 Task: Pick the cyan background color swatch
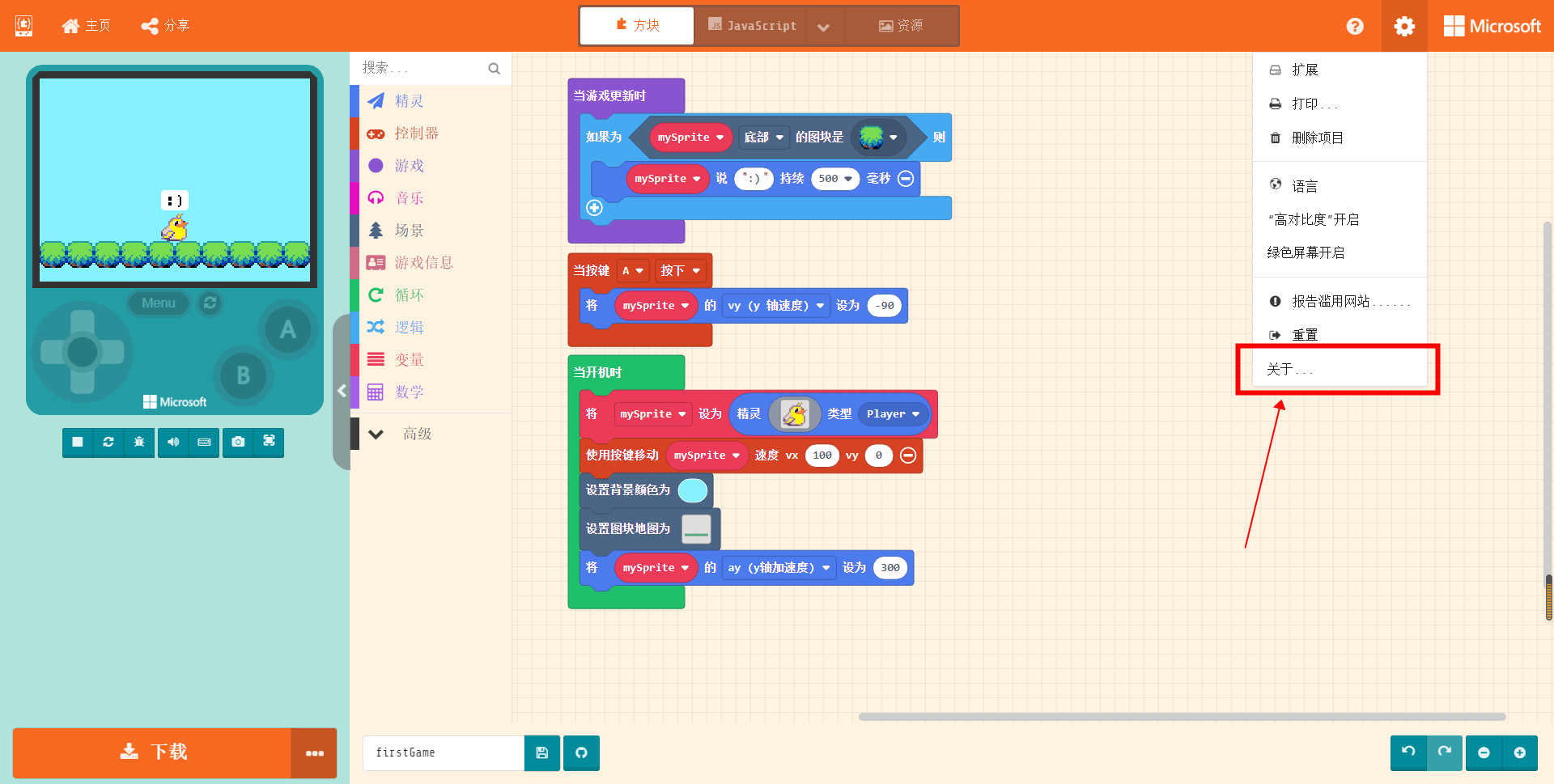point(692,490)
